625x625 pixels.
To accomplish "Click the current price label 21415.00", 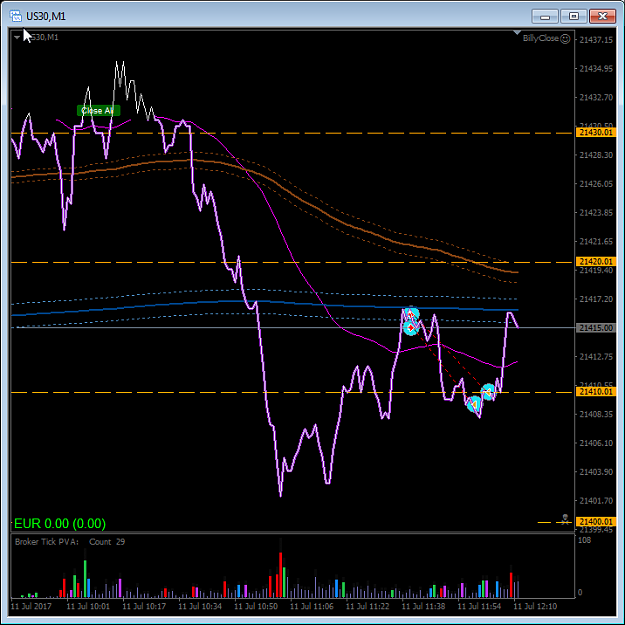I will pos(596,328).
